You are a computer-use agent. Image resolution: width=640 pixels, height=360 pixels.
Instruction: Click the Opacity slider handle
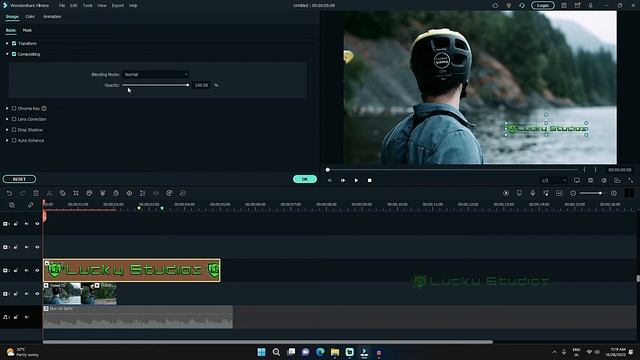[x=188, y=85]
